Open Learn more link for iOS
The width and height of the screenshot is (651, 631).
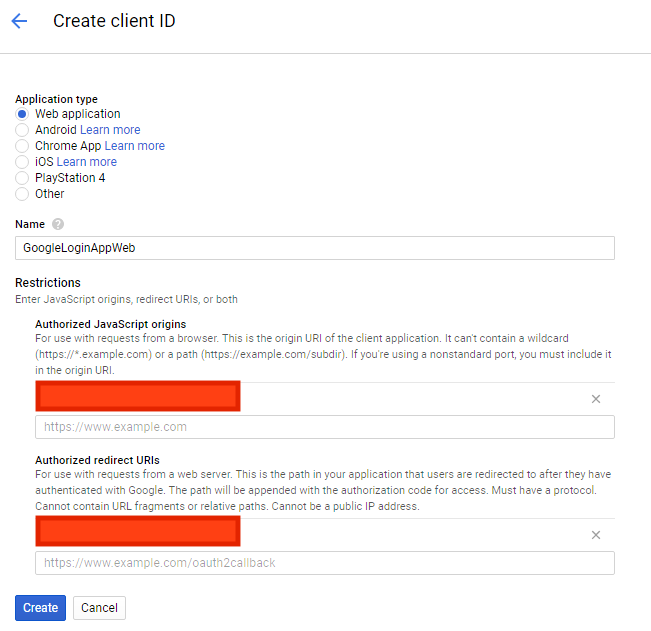click(x=86, y=162)
